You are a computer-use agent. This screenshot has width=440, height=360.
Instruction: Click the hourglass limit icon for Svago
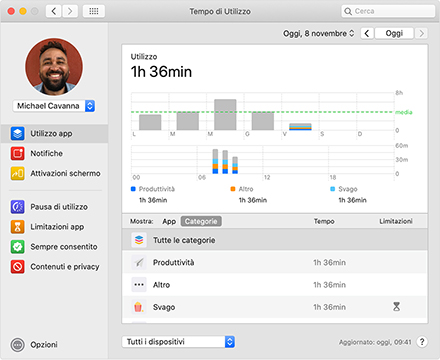(396, 306)
